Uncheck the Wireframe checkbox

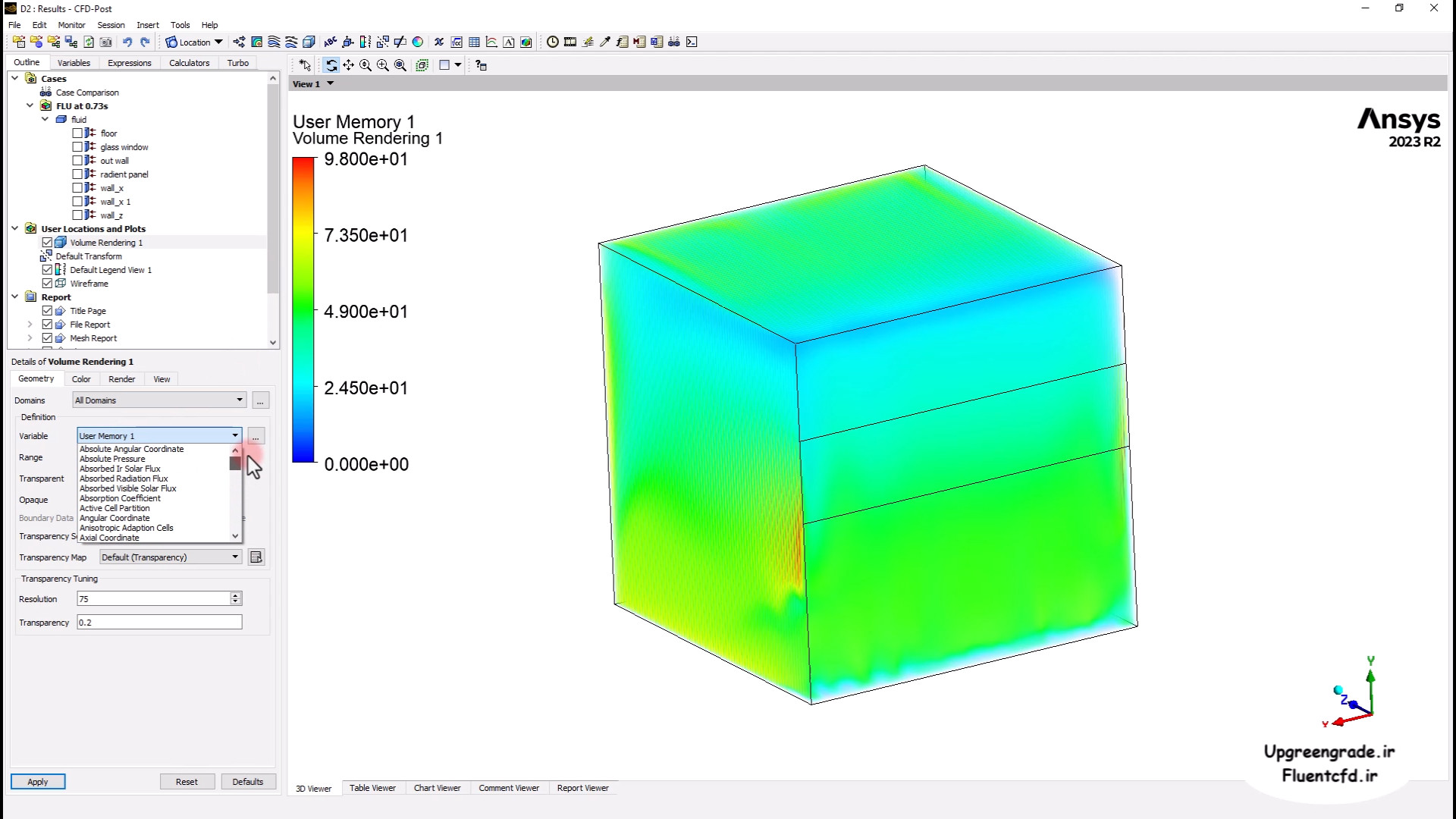pos(47,283)
